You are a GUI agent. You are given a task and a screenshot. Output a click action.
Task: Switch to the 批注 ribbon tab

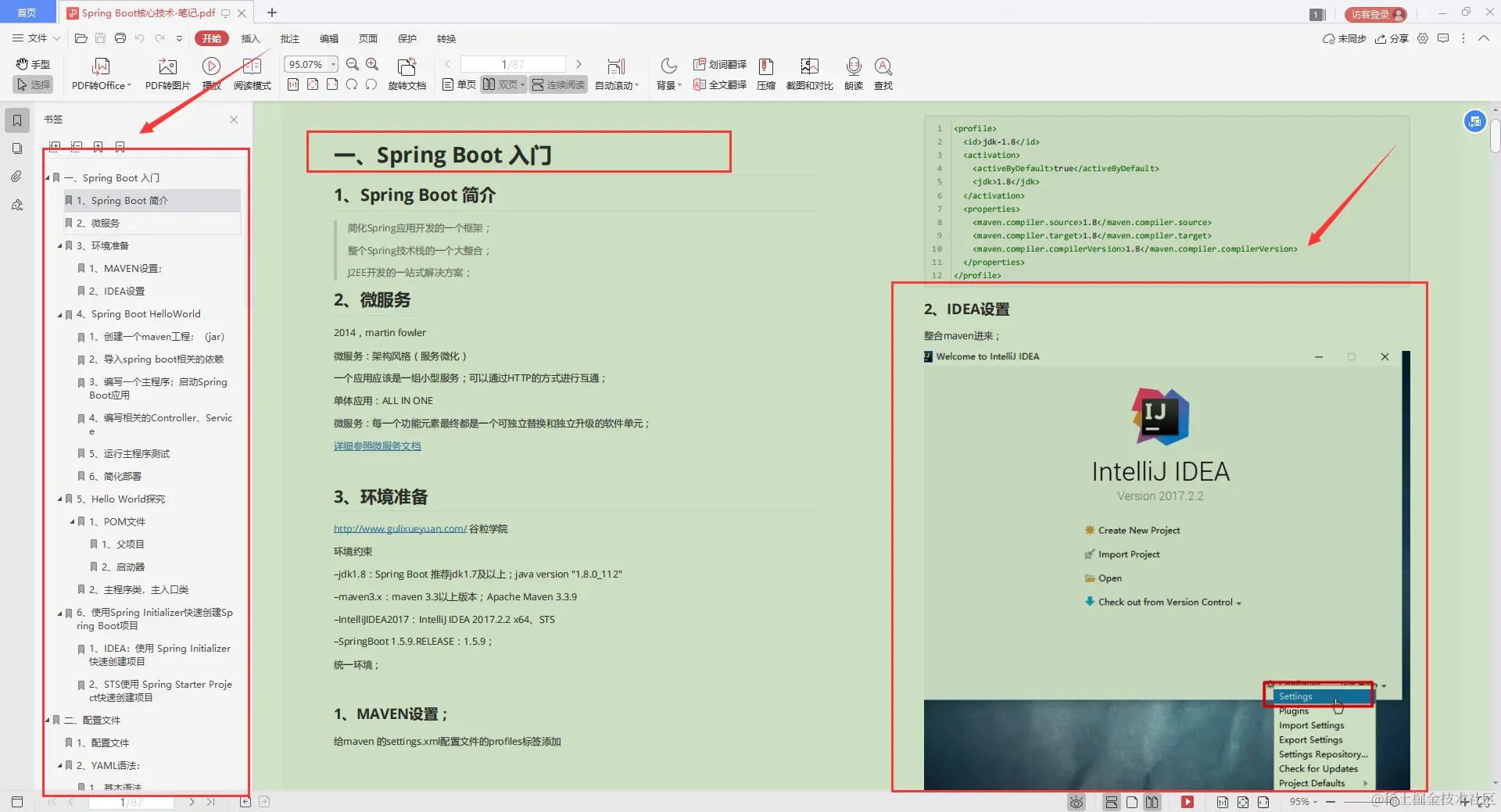289,38
